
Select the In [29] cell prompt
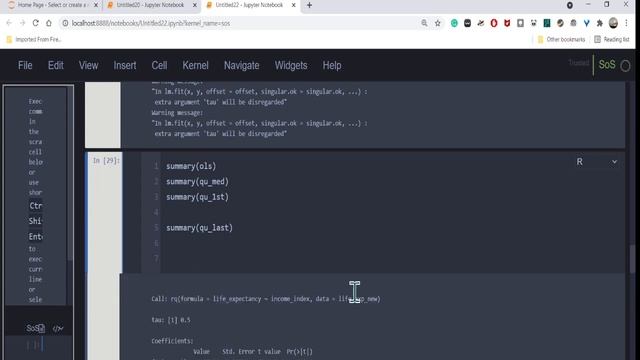106,160
